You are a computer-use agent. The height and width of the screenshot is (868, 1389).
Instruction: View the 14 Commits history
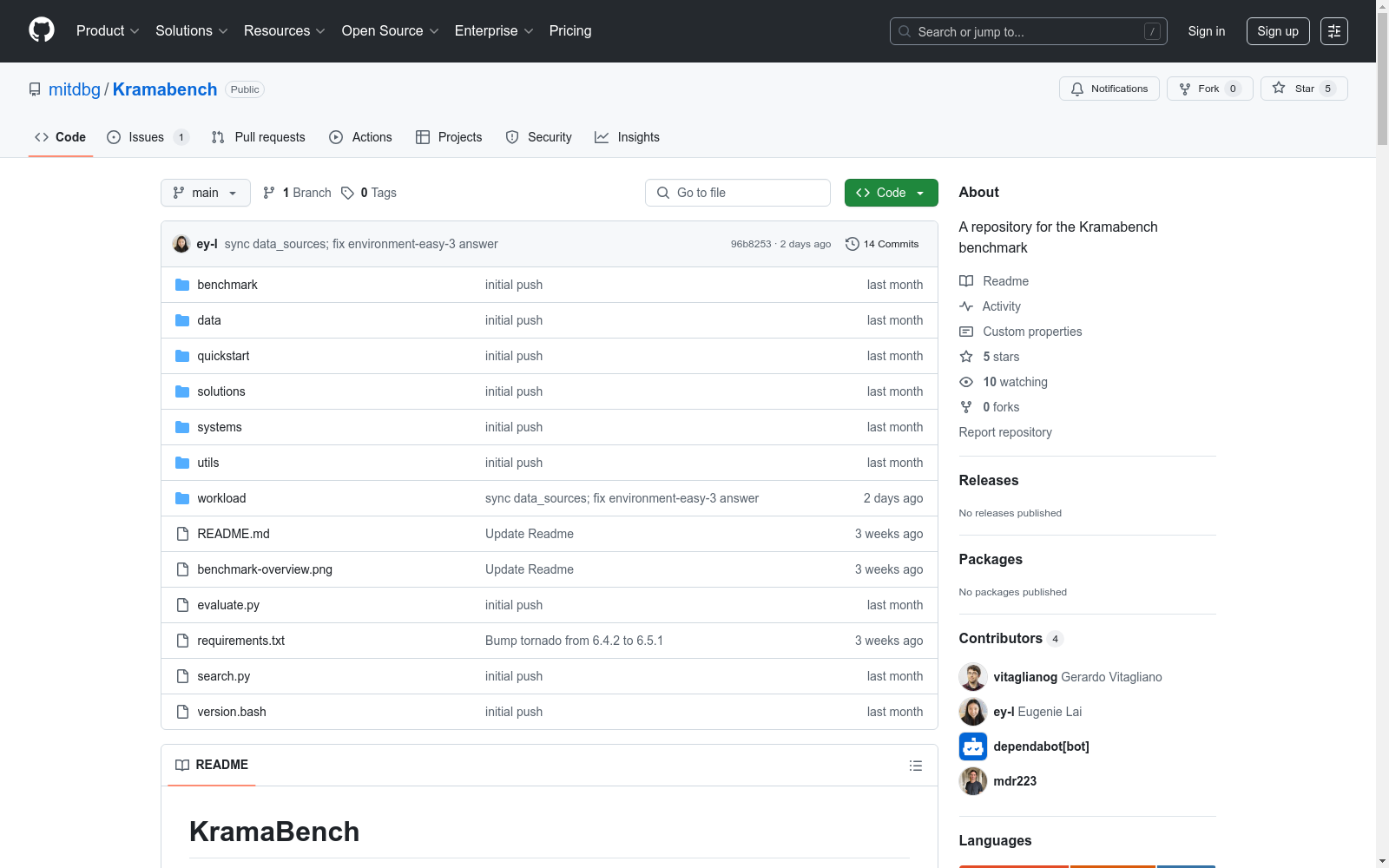[x=882, y=244]
